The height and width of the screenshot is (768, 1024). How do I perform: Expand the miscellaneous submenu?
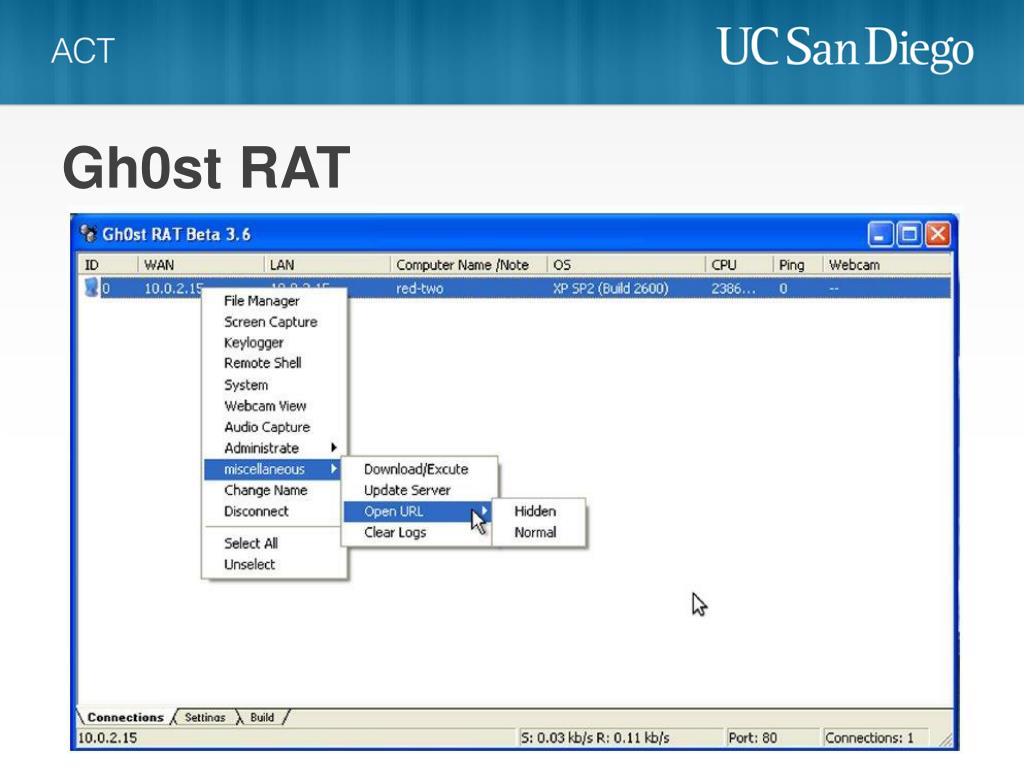tap(273, 469)
